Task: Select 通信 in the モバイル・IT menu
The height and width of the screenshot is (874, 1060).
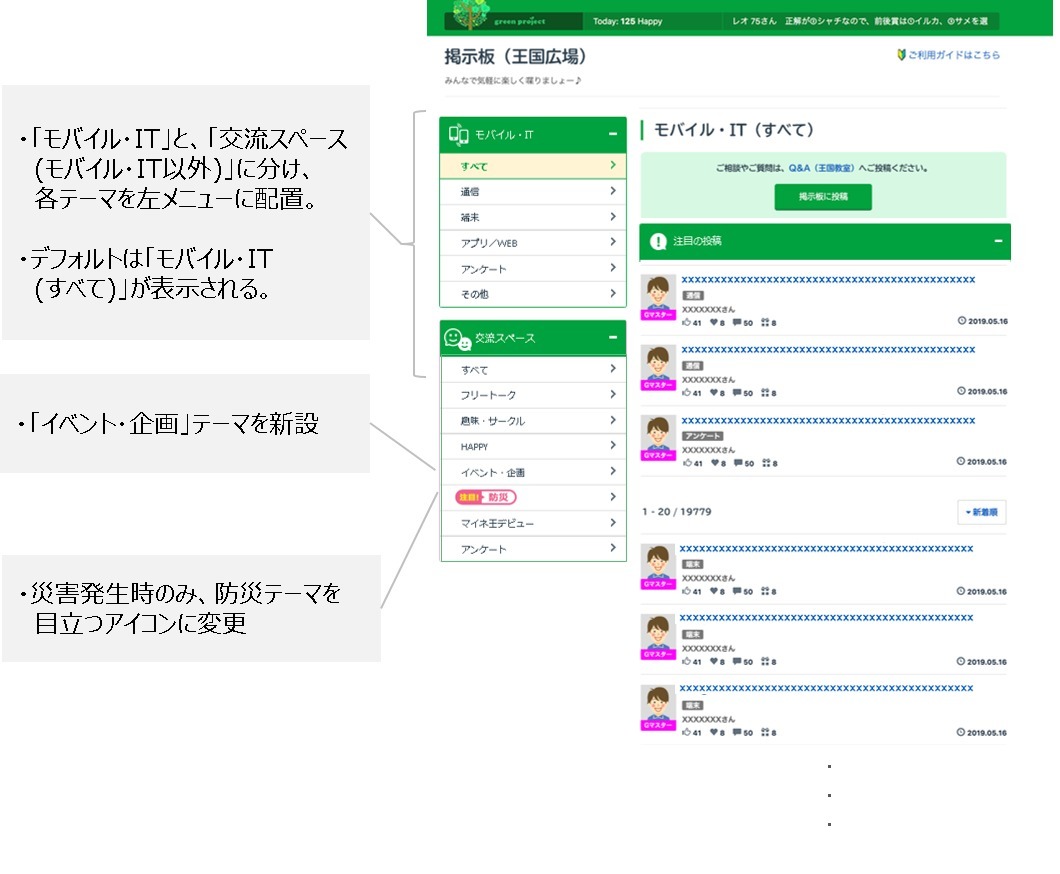Action: 532,191
